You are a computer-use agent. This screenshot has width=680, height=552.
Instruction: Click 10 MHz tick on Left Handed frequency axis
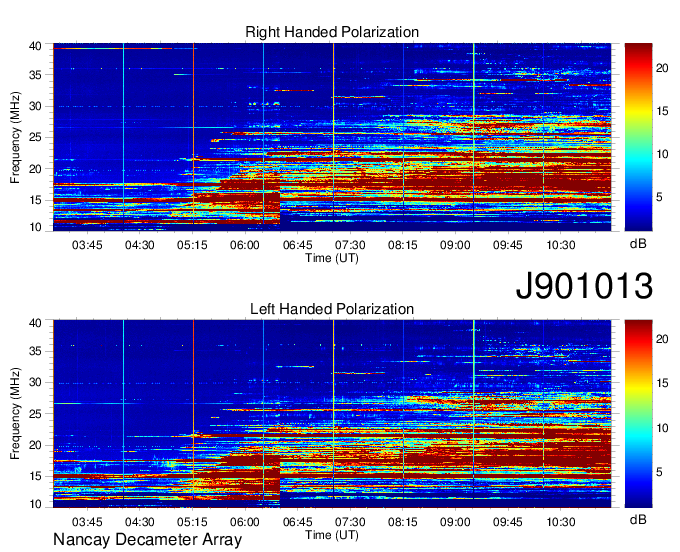35,504
